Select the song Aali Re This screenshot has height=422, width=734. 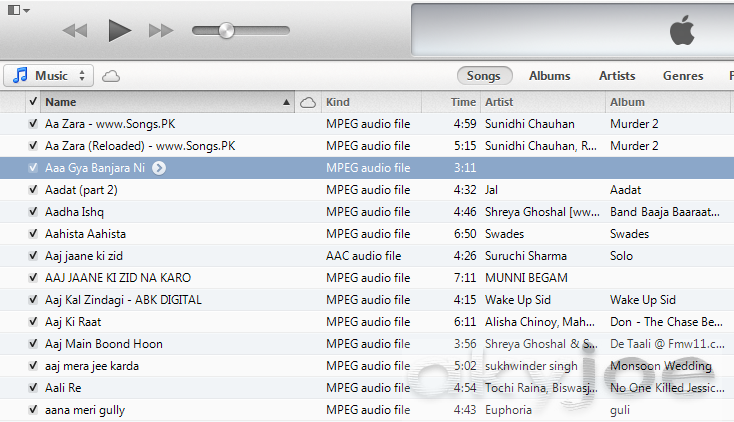coord(63,388)
